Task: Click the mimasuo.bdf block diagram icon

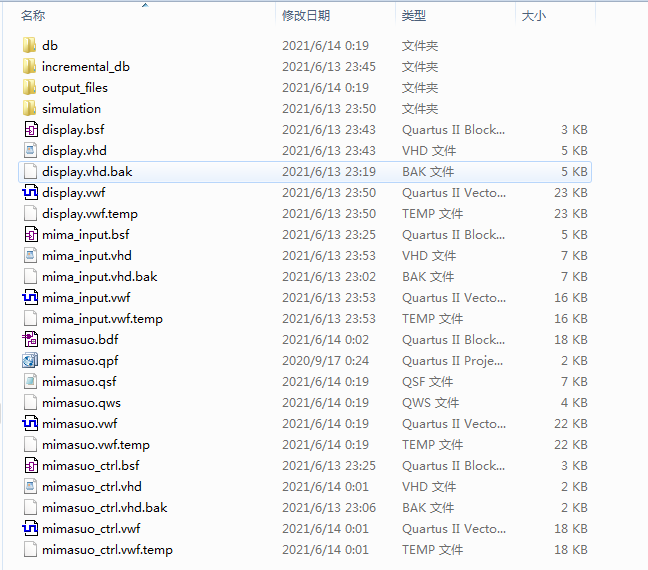Action: (30, 340)
